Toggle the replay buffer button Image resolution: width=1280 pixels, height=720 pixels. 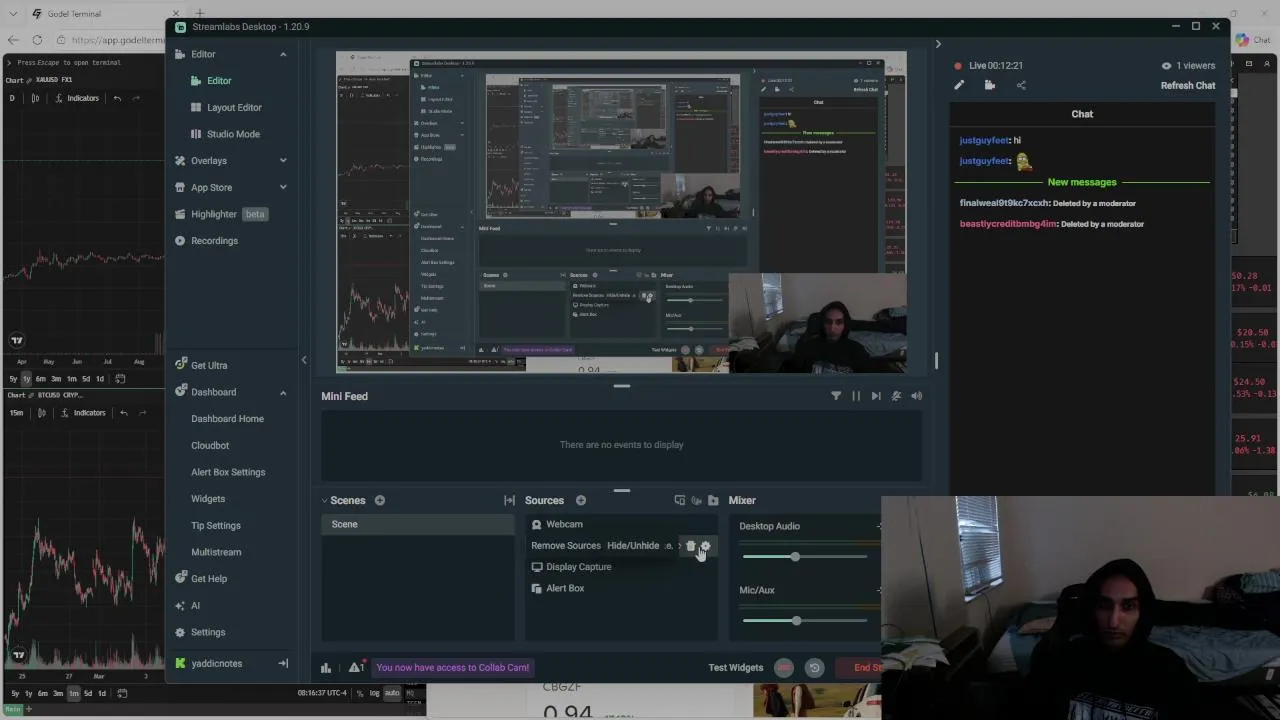coord(814,668)
